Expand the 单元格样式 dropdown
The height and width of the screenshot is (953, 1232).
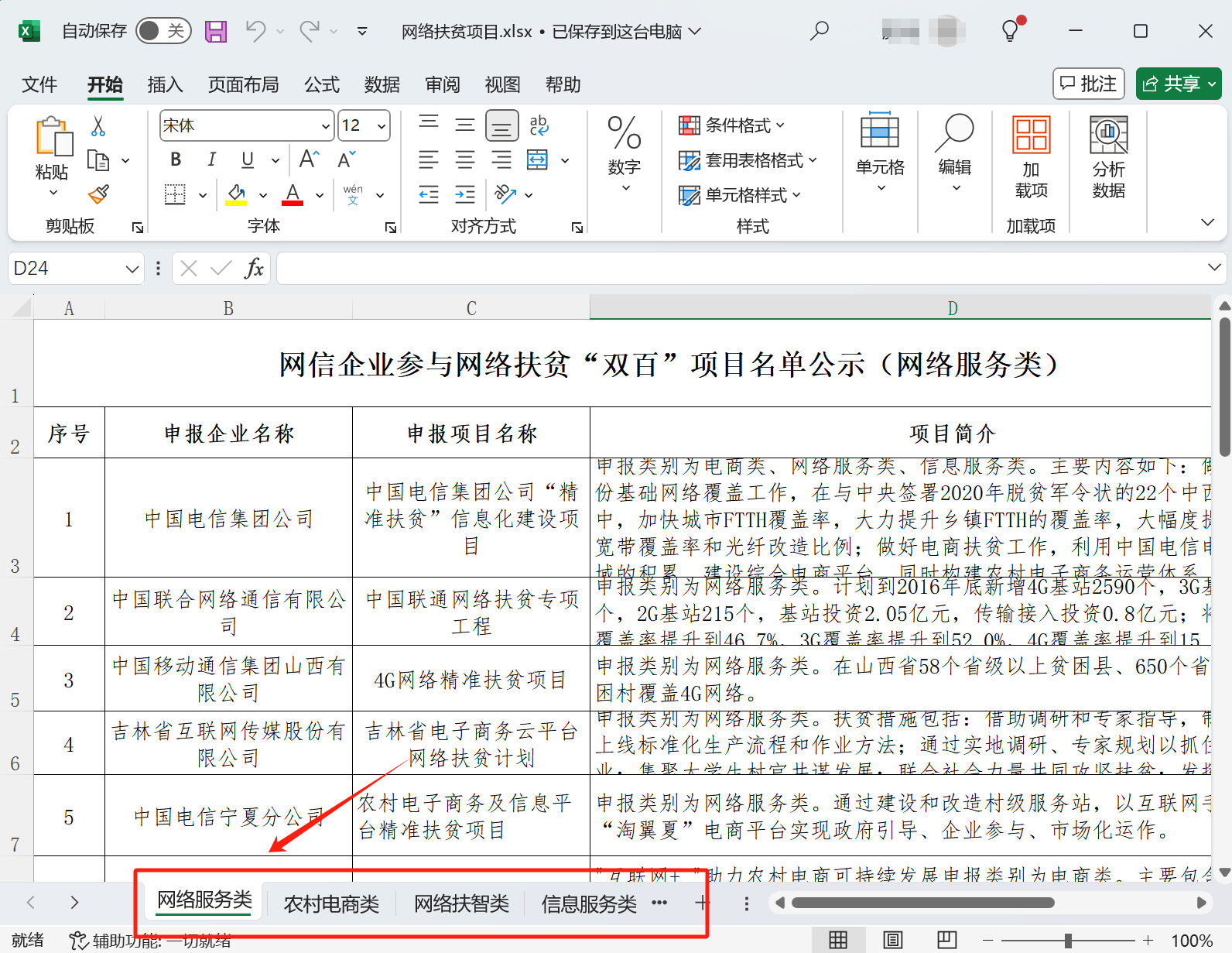pyautogui.click(x=739, y=195)
